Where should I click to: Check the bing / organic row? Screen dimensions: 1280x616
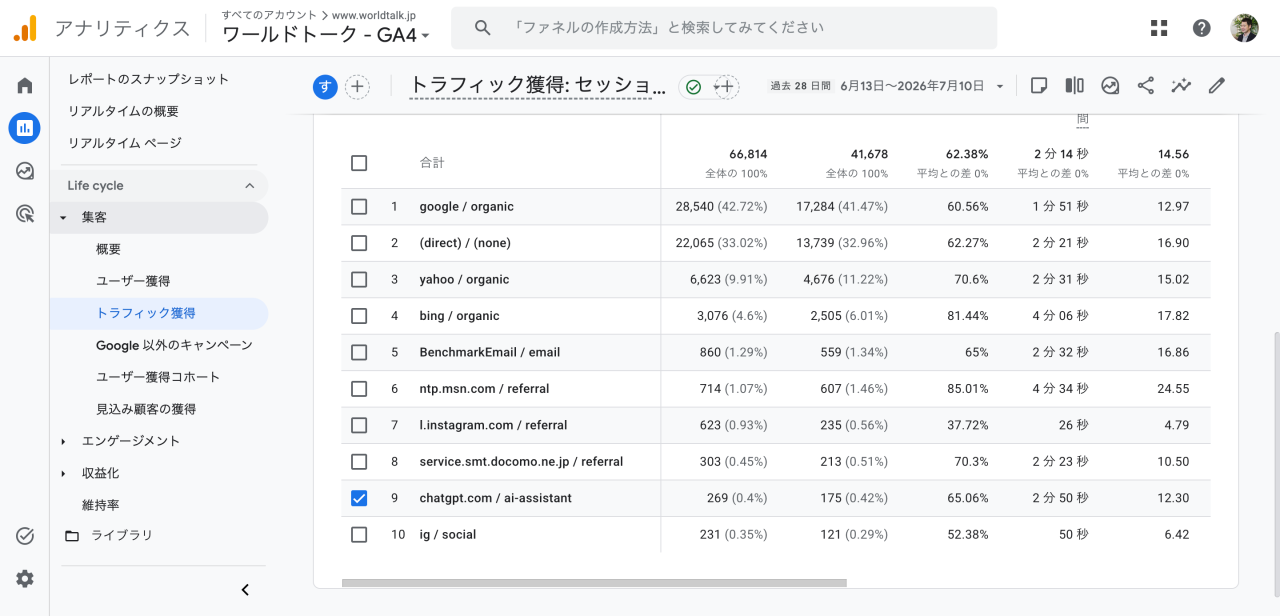pyautogui.click(x=359, y=316)
